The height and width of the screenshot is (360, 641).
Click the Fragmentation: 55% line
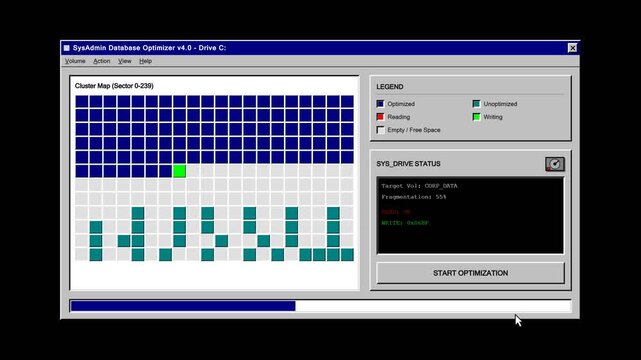414,197
